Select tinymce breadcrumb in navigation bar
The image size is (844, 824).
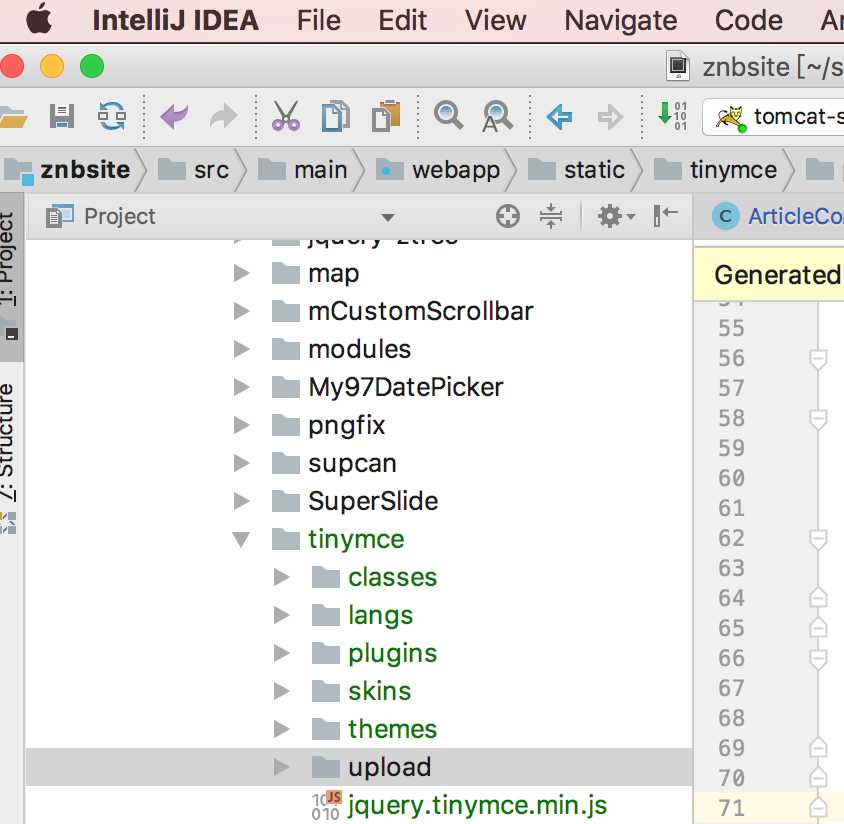click(715, 170)
